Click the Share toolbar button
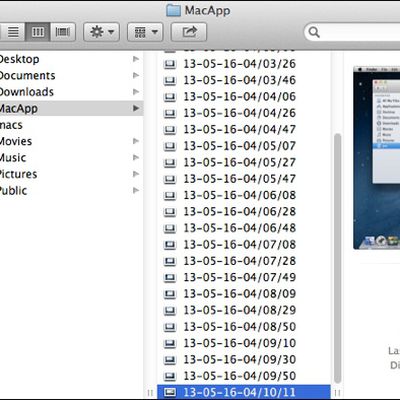 (189, 32)
